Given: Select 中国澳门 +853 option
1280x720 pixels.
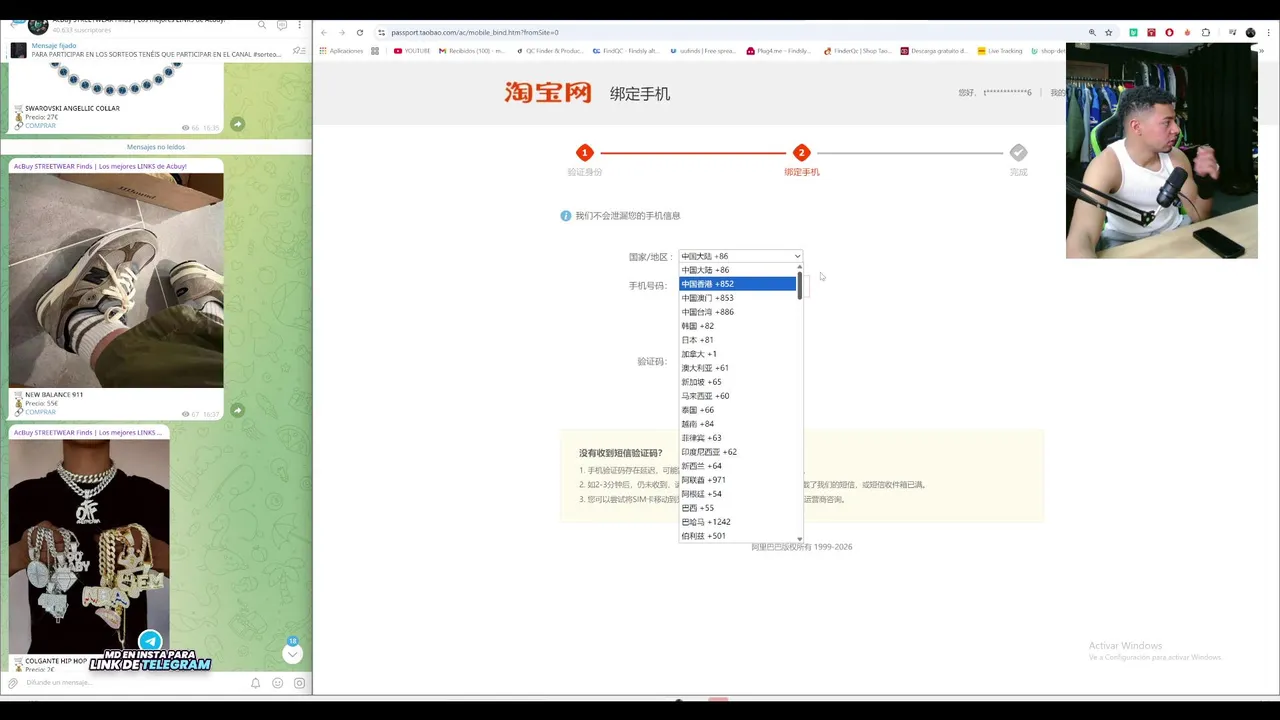Looking at the screenshot, I should point(738,298).
